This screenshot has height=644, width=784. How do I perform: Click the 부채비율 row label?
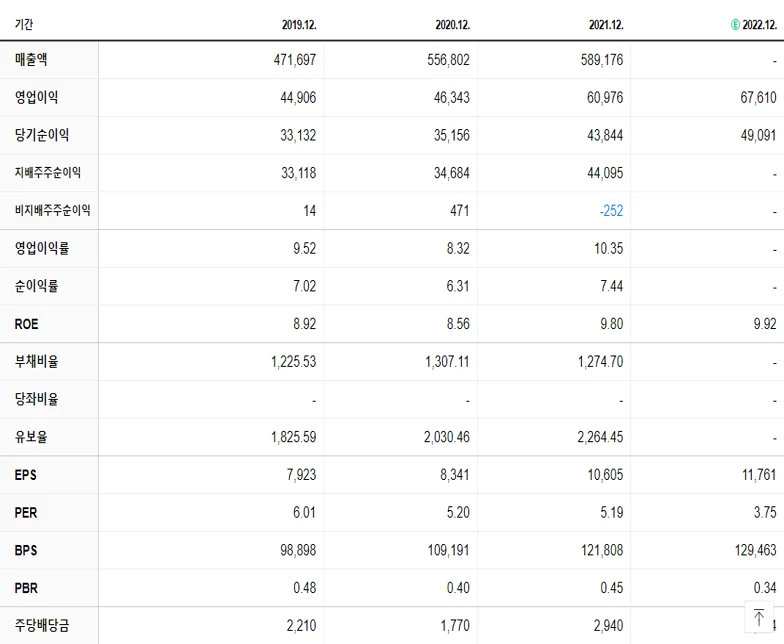click(x=36, y=362)
